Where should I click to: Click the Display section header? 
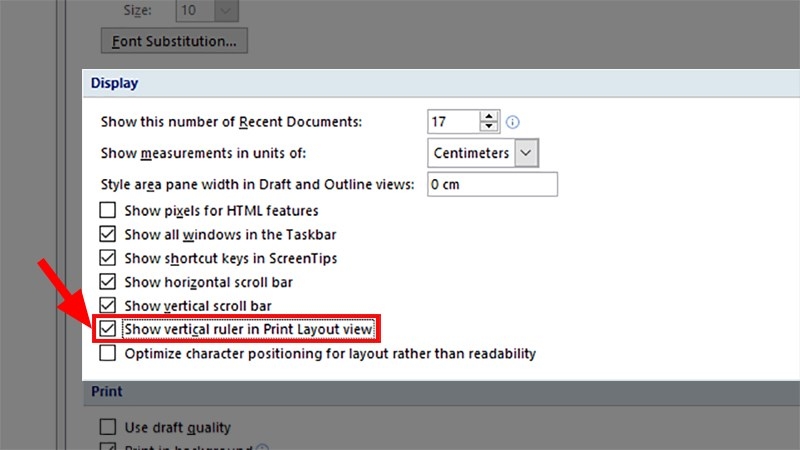tap(115, 83)
